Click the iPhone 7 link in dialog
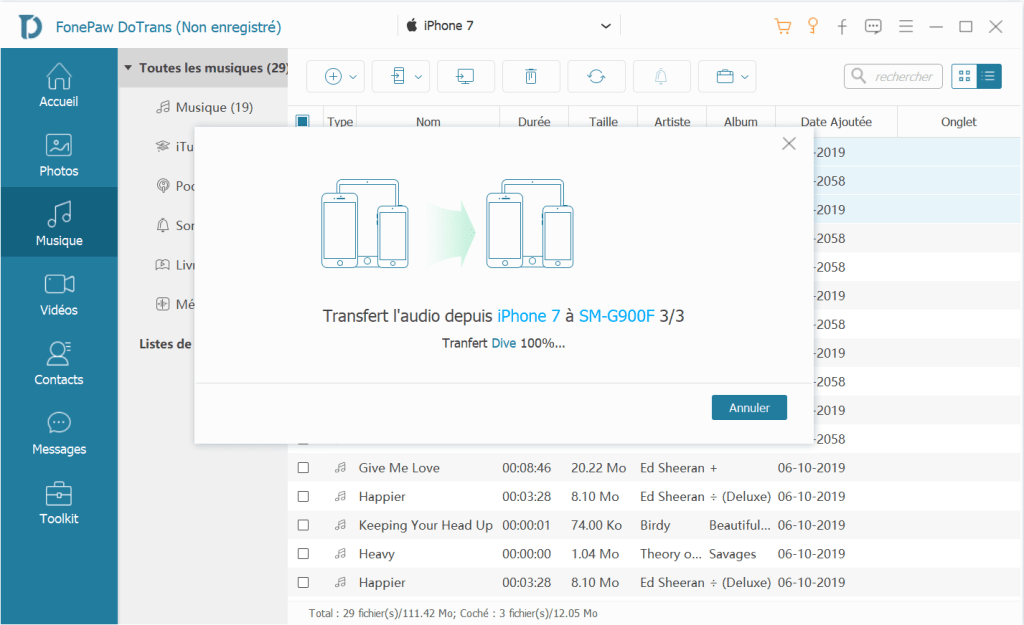The image size is (1024, 625). 528,316
